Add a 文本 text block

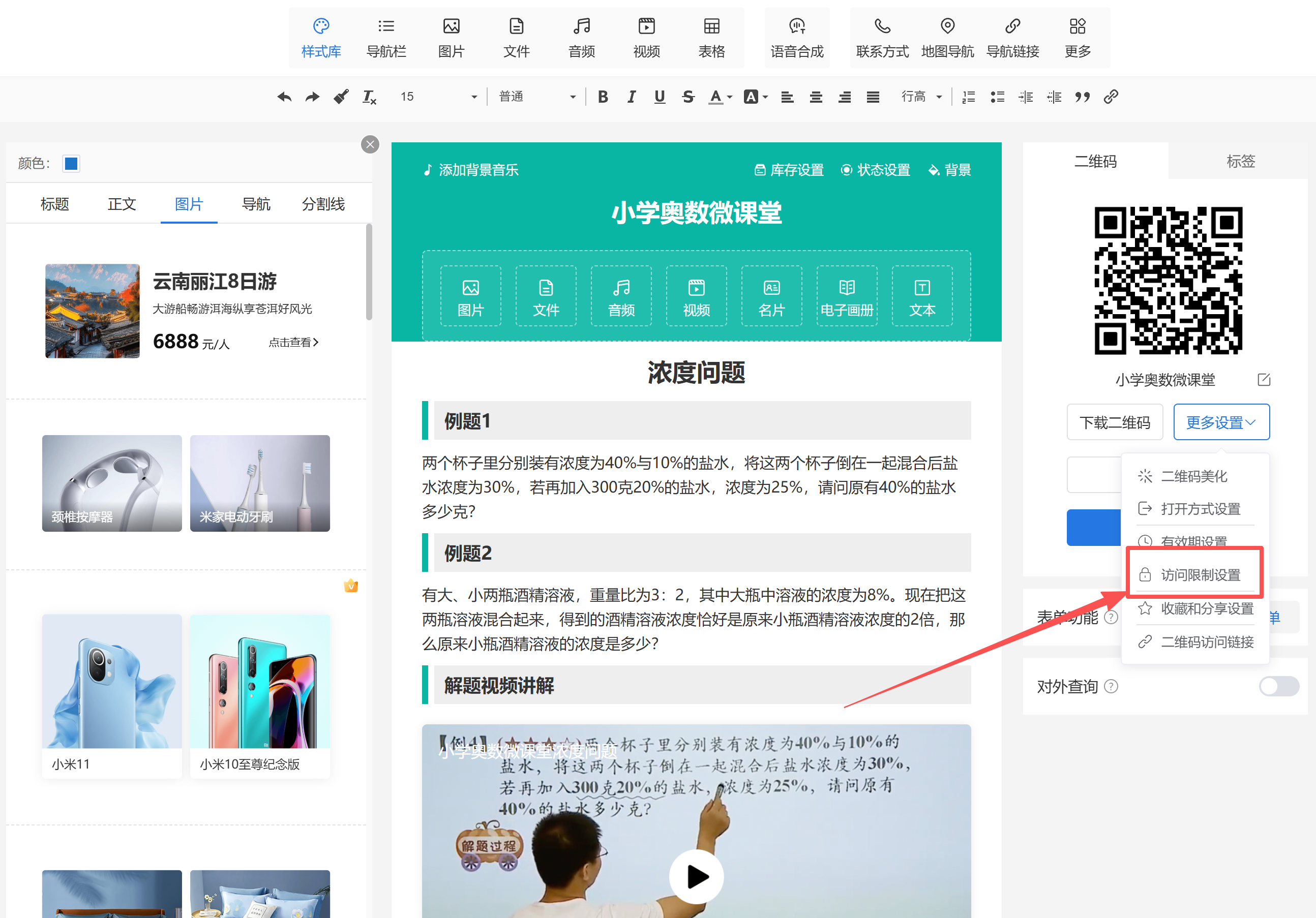pos(922,296)
